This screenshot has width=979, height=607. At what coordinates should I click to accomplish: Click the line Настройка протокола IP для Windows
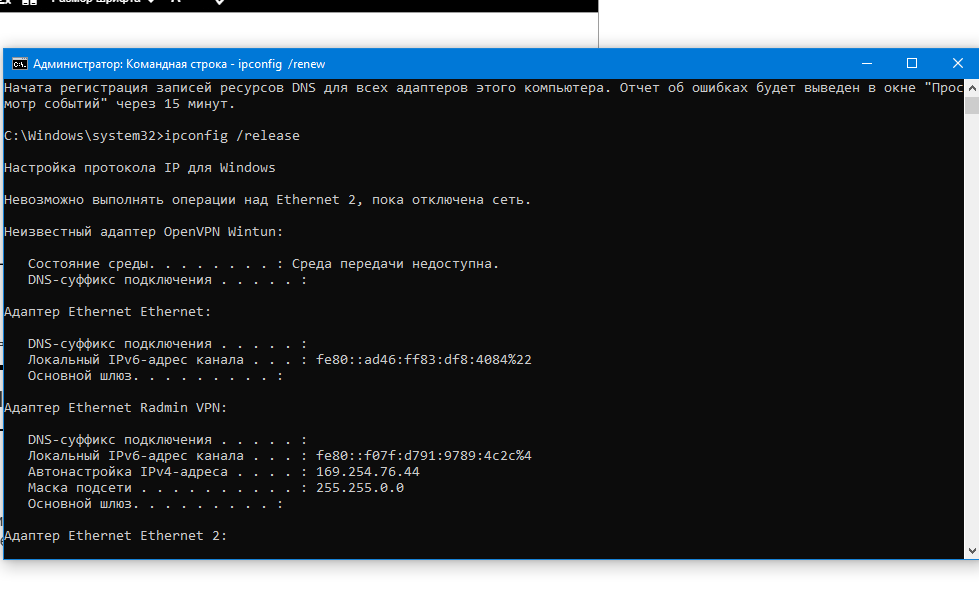point(139,168)
